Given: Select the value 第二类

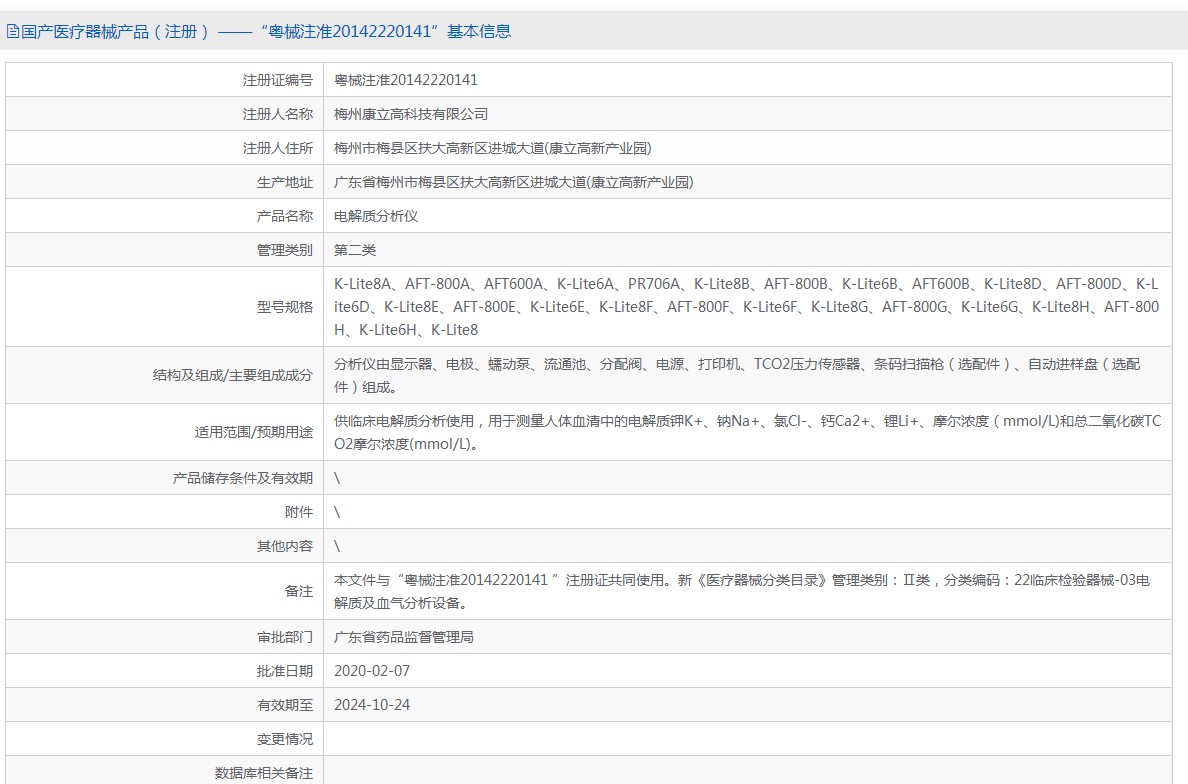Looking at the screenshot, I should click(355, 250).
